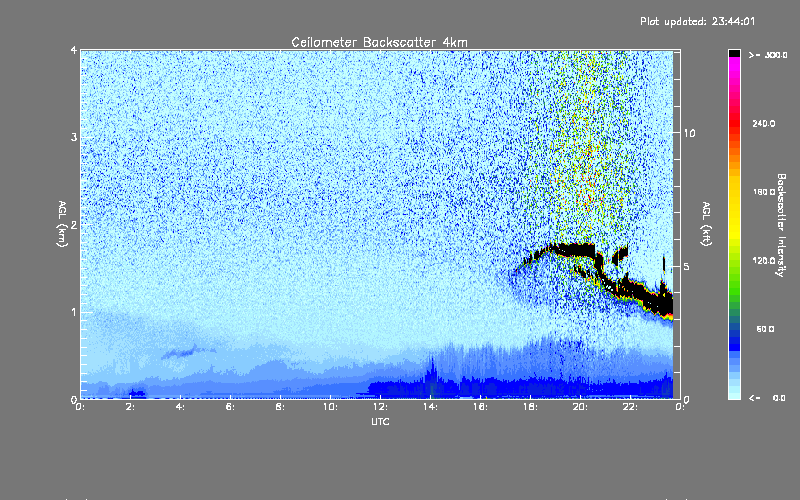Click the '>= 300.0' colorbar value
This screenshot has height=500, width=800.
pyautogui.click(x=768, y=55)
